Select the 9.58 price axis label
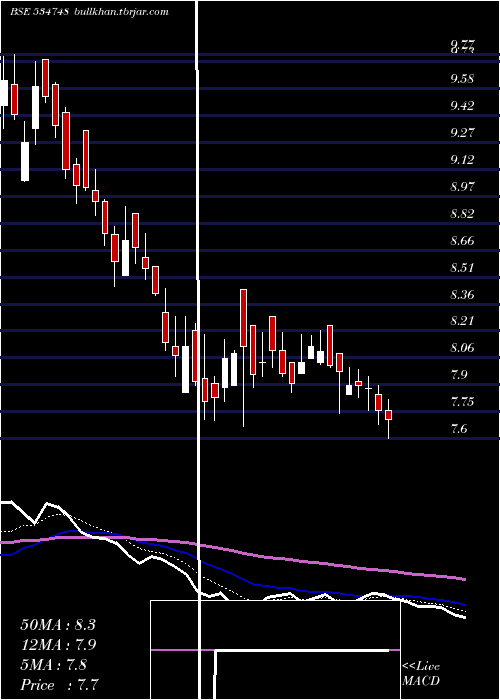 tap(462, 79)
